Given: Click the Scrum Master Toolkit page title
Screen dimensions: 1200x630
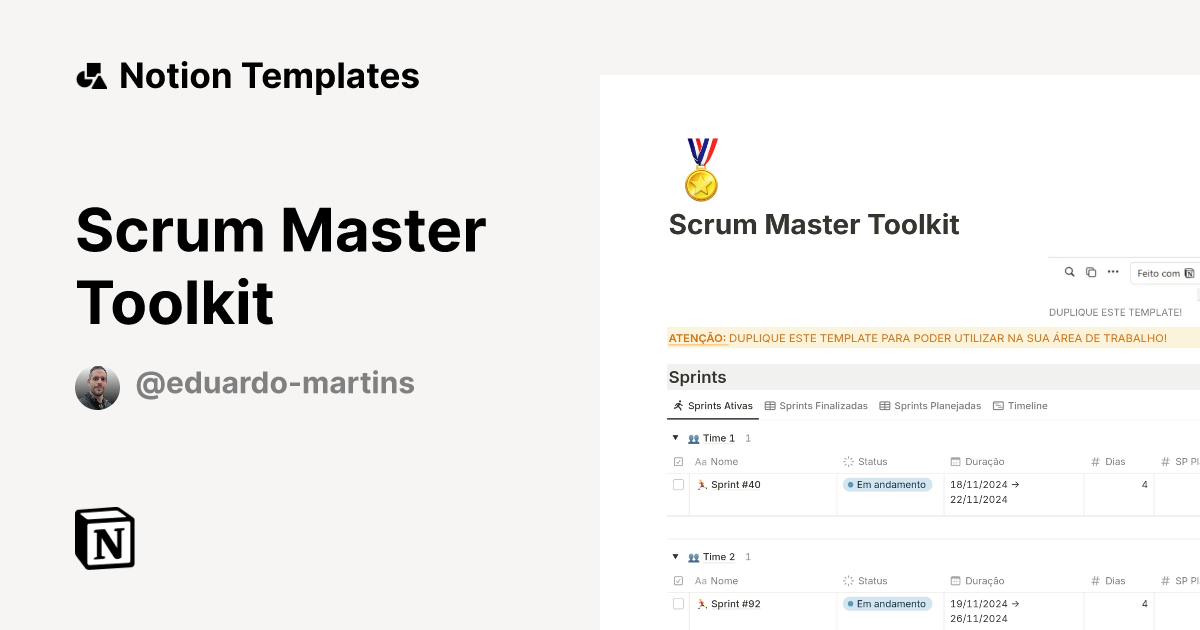Looking at the screenshot, I should [814, 224].
